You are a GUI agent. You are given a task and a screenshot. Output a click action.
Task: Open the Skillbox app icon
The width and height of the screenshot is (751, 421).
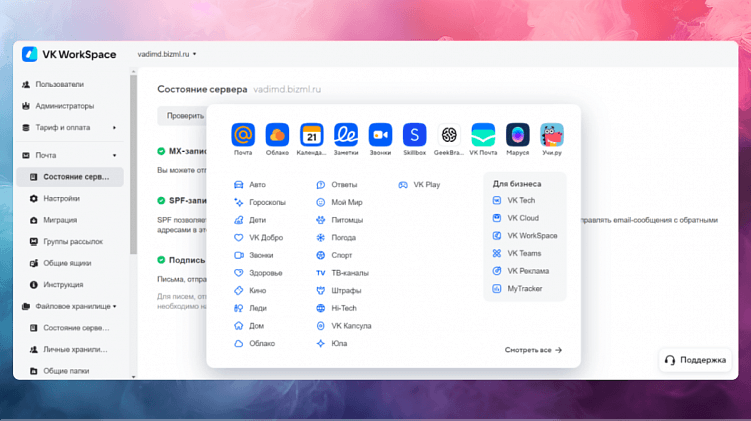pos(414,135)
